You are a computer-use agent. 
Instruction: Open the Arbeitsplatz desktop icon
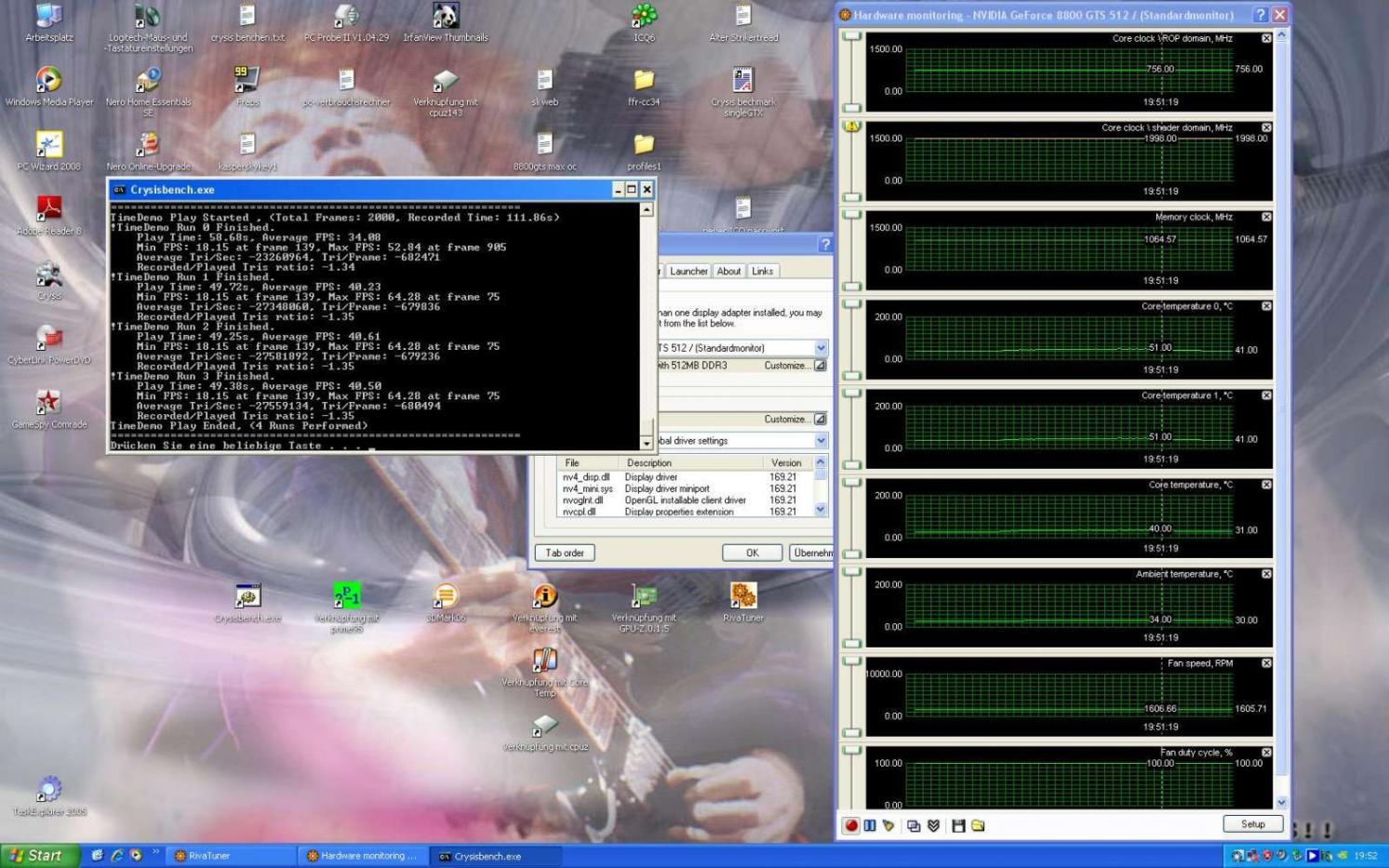pos(49,22)
